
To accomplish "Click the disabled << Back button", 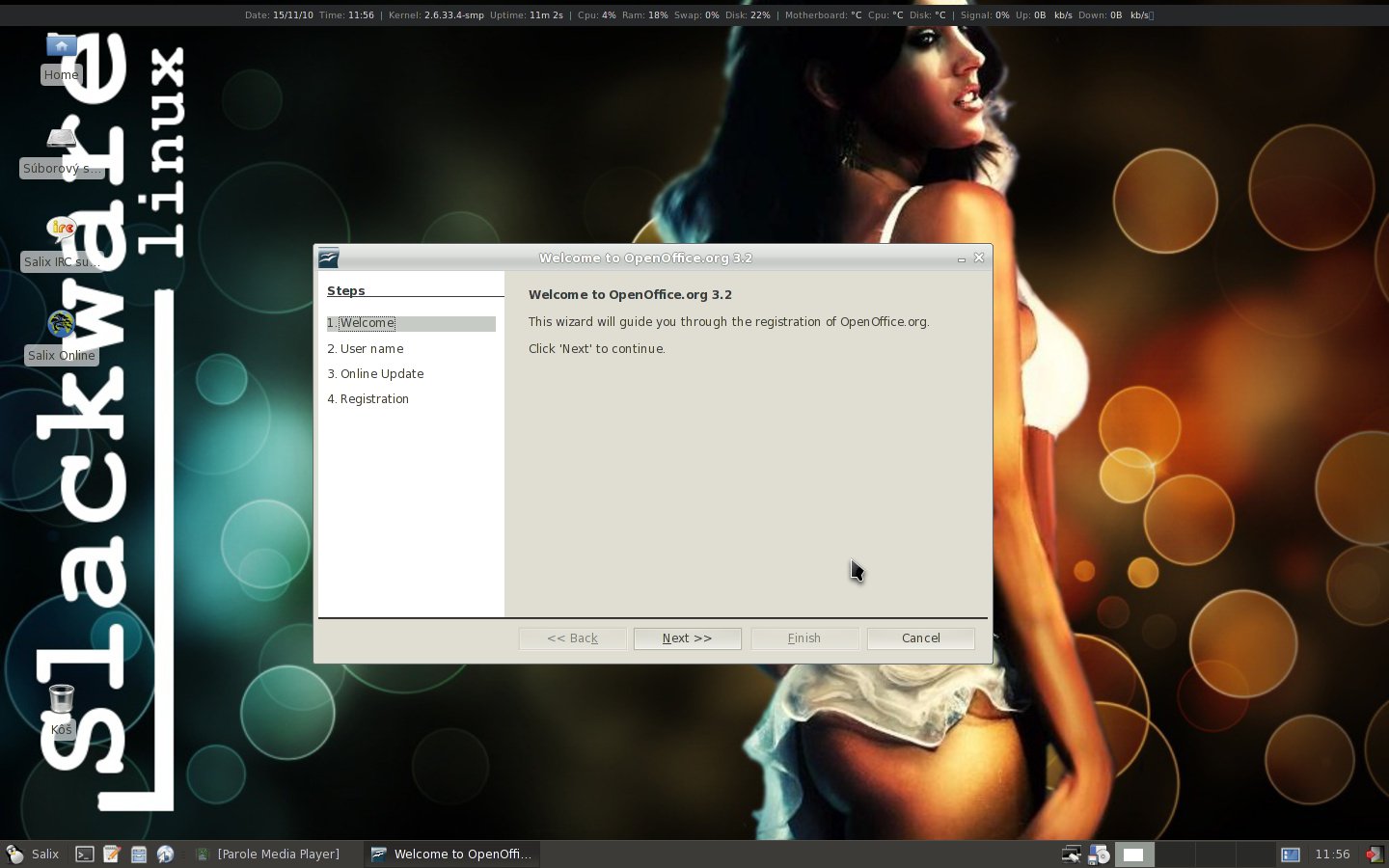I will 573,638.
